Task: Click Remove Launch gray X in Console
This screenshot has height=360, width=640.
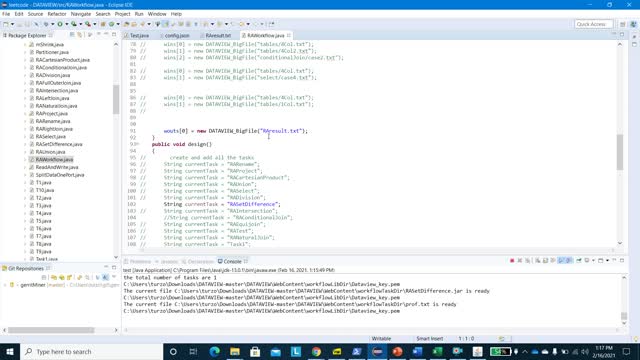Action: point(520,260)
